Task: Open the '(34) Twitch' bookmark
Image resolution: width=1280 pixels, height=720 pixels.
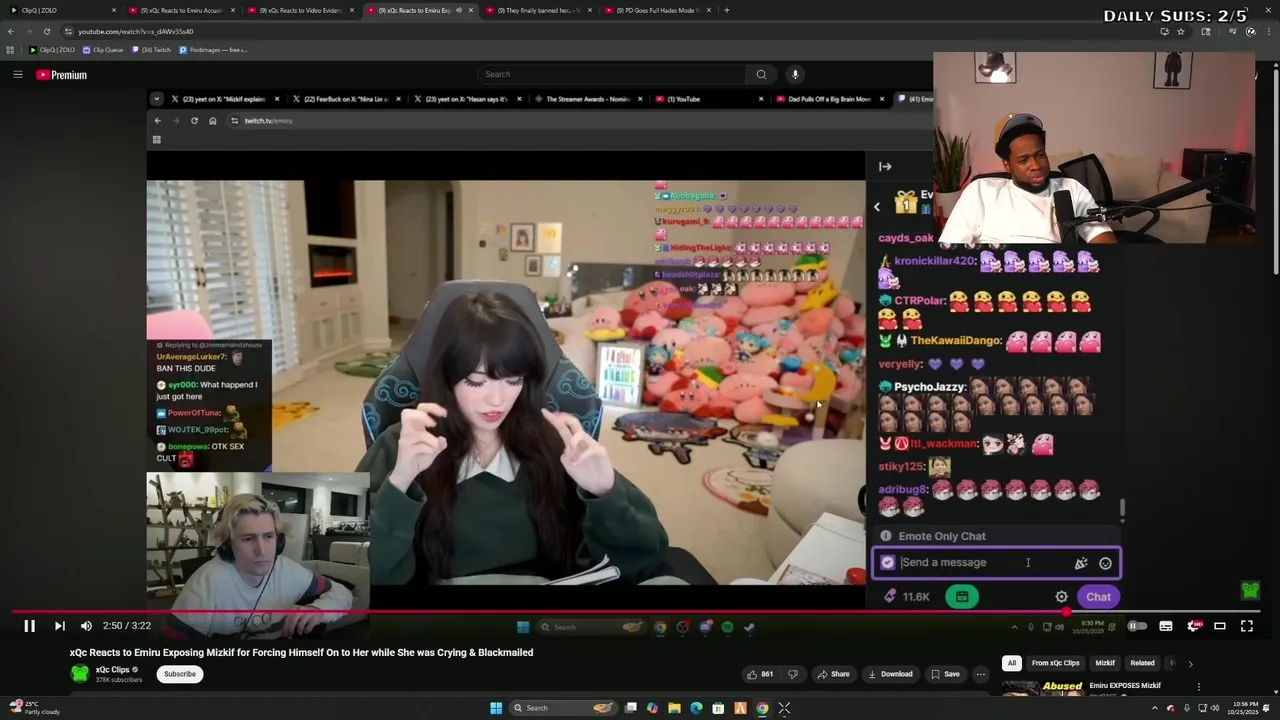Action: pyautogui.click(x=152, y=49)
